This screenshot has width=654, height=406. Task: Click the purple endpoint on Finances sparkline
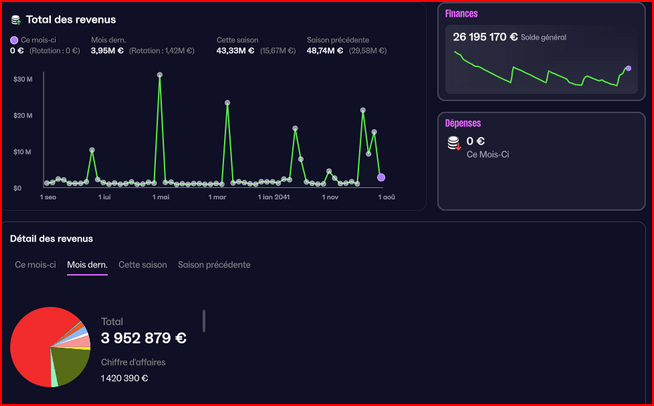click(x=628, y=69)
